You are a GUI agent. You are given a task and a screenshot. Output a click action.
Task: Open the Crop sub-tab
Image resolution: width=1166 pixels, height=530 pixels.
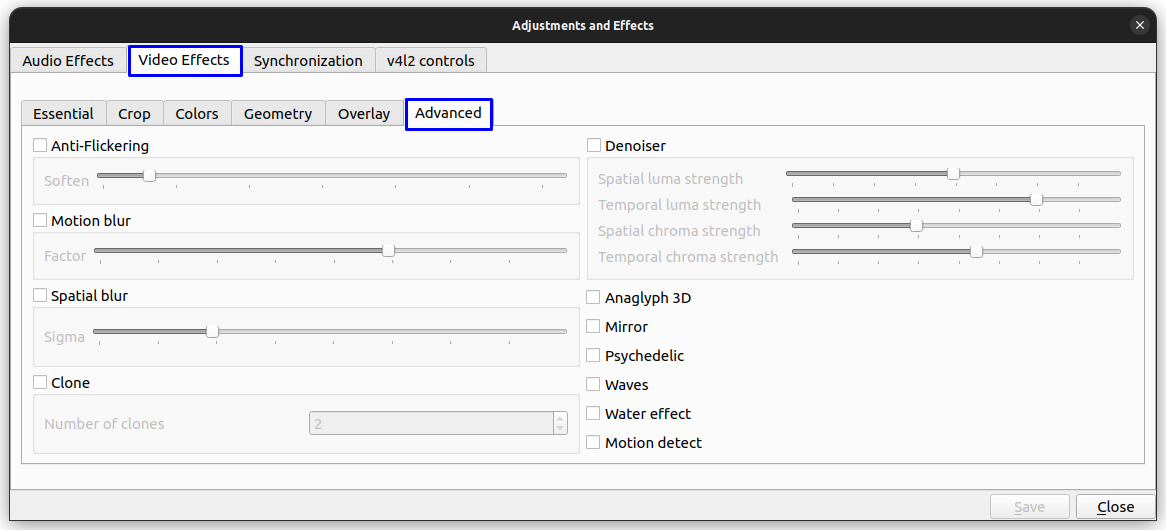[134, 114]
